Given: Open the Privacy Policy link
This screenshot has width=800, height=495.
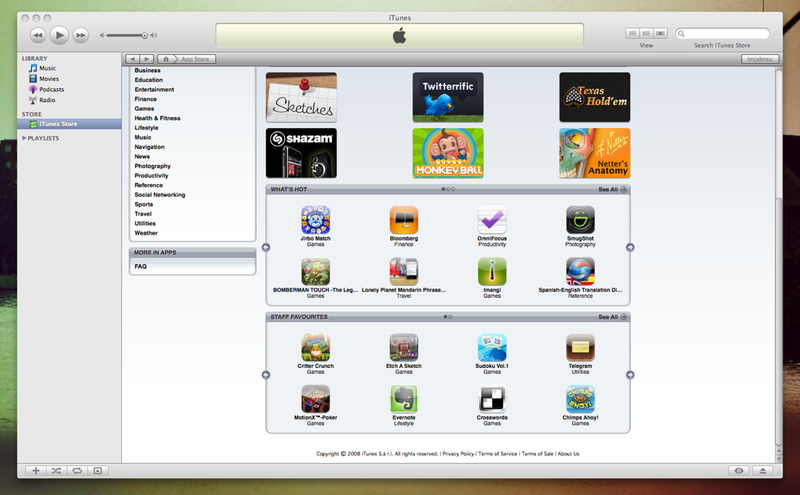Looking at the screenshot, I should (458, 454).
